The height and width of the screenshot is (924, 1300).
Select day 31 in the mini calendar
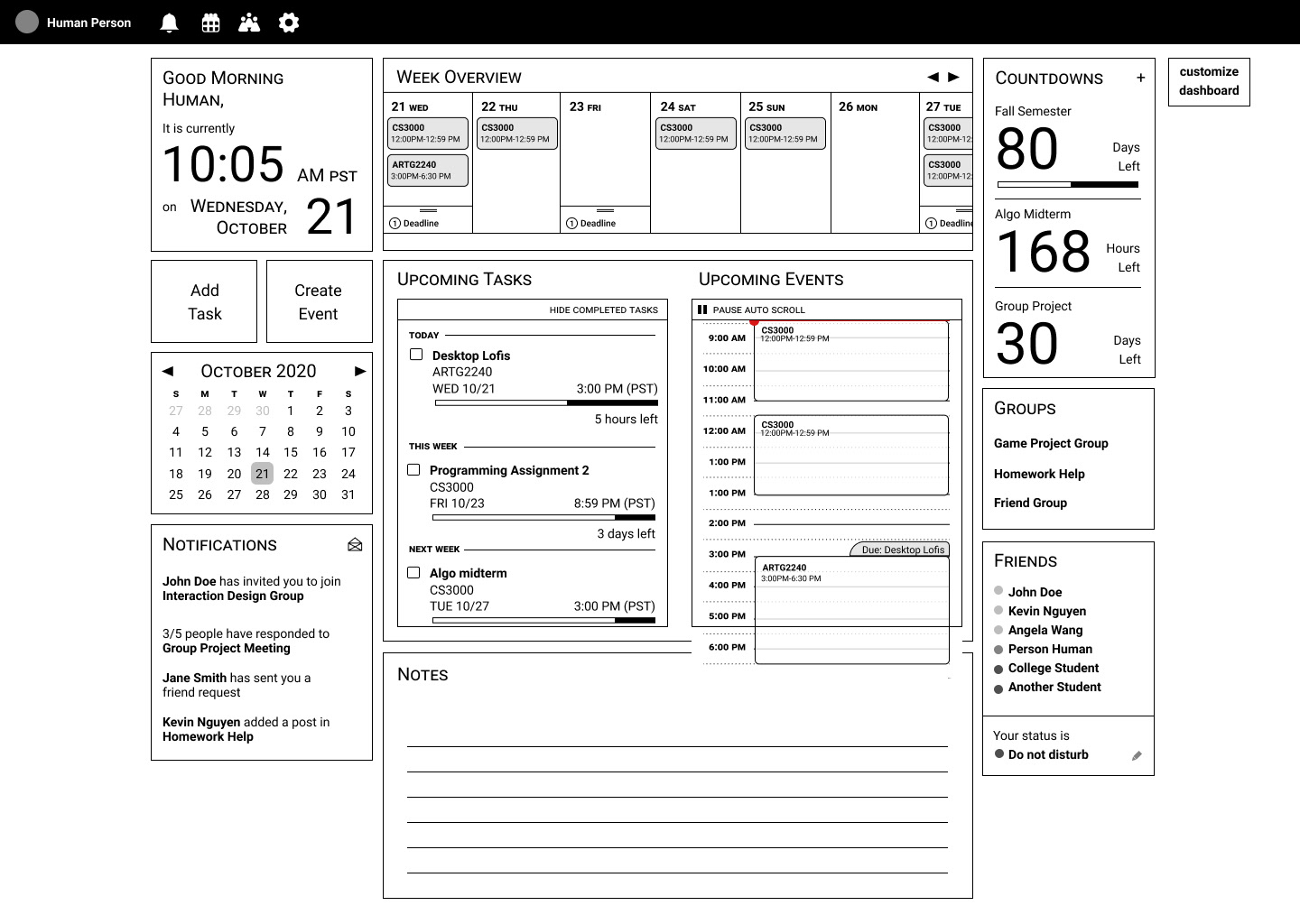click(x=348, y=494)
